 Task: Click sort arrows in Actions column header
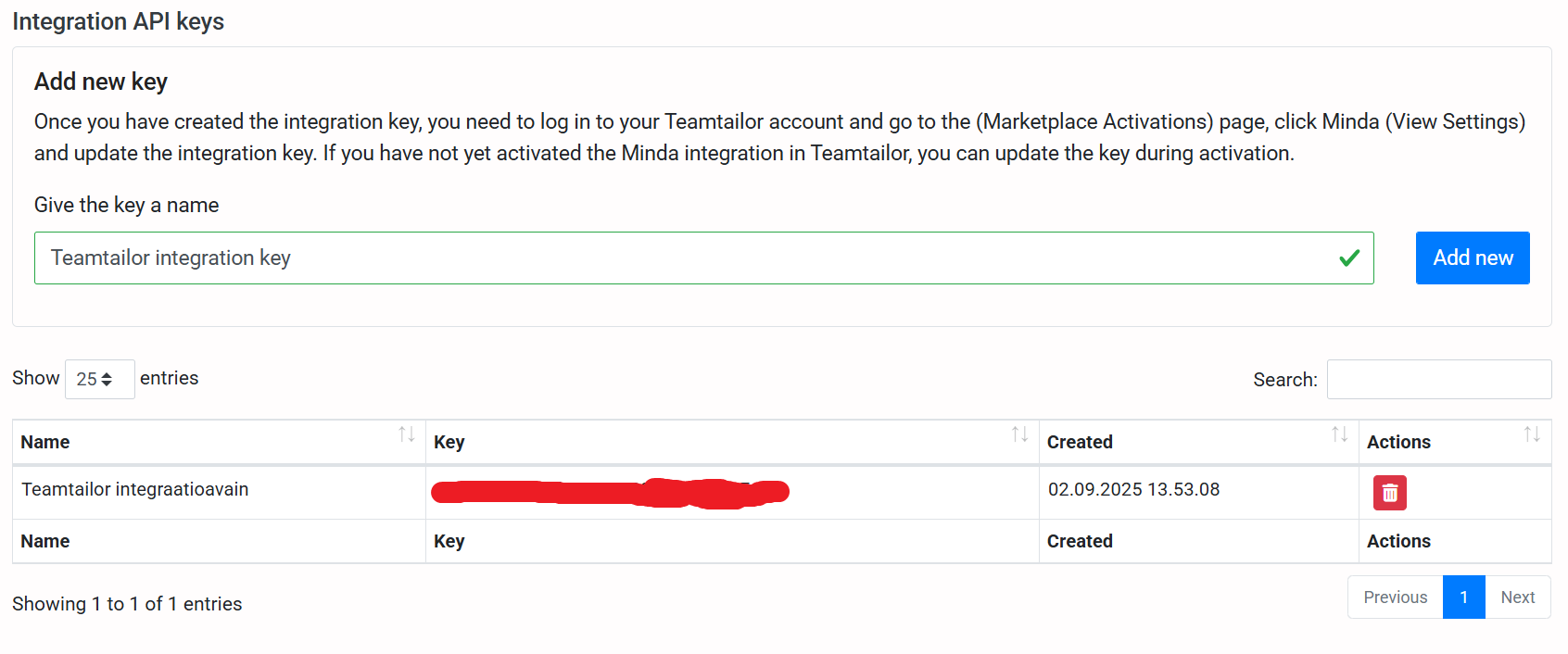tap(1532, 434)
